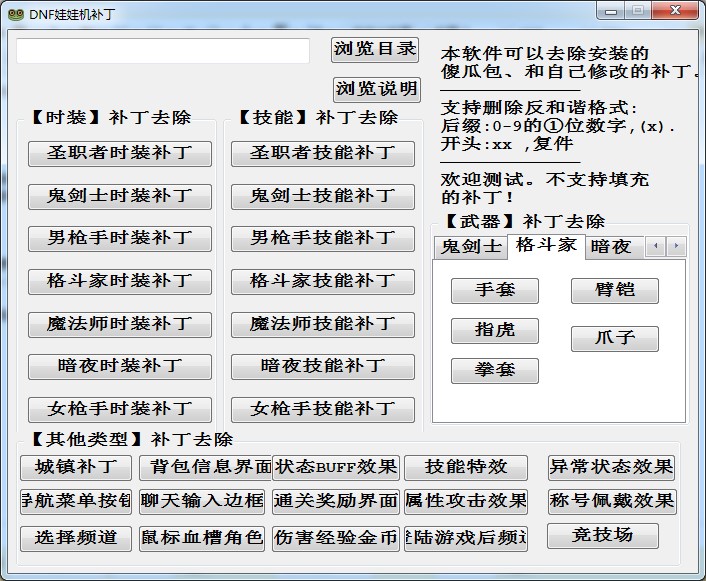The image size is (706, 581).
Task: Click 称号佩戴效果 button
Action: coord(612,502)
